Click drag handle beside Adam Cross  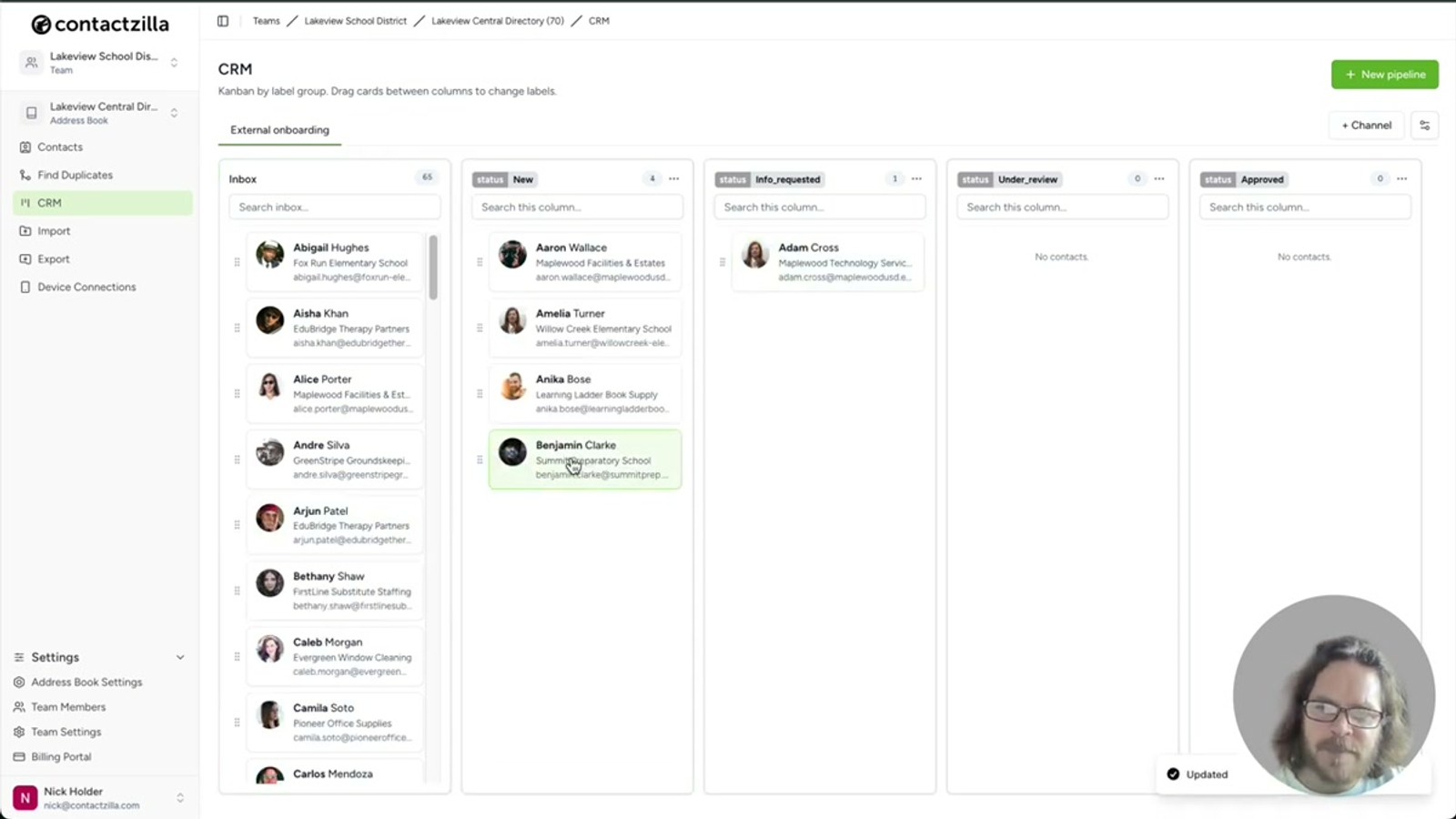coord(723,262)
